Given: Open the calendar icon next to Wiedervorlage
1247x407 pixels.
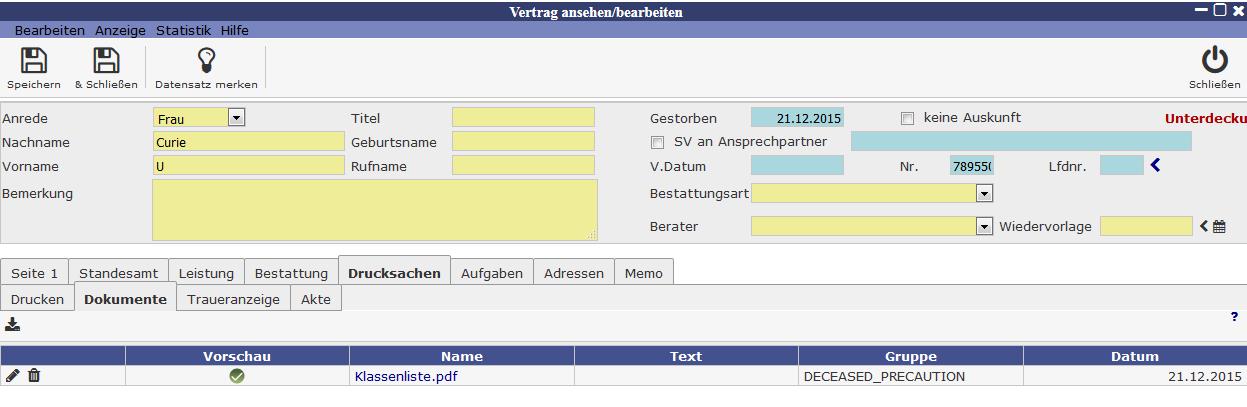Looking at the screenshot, I should click(1219, 227).
